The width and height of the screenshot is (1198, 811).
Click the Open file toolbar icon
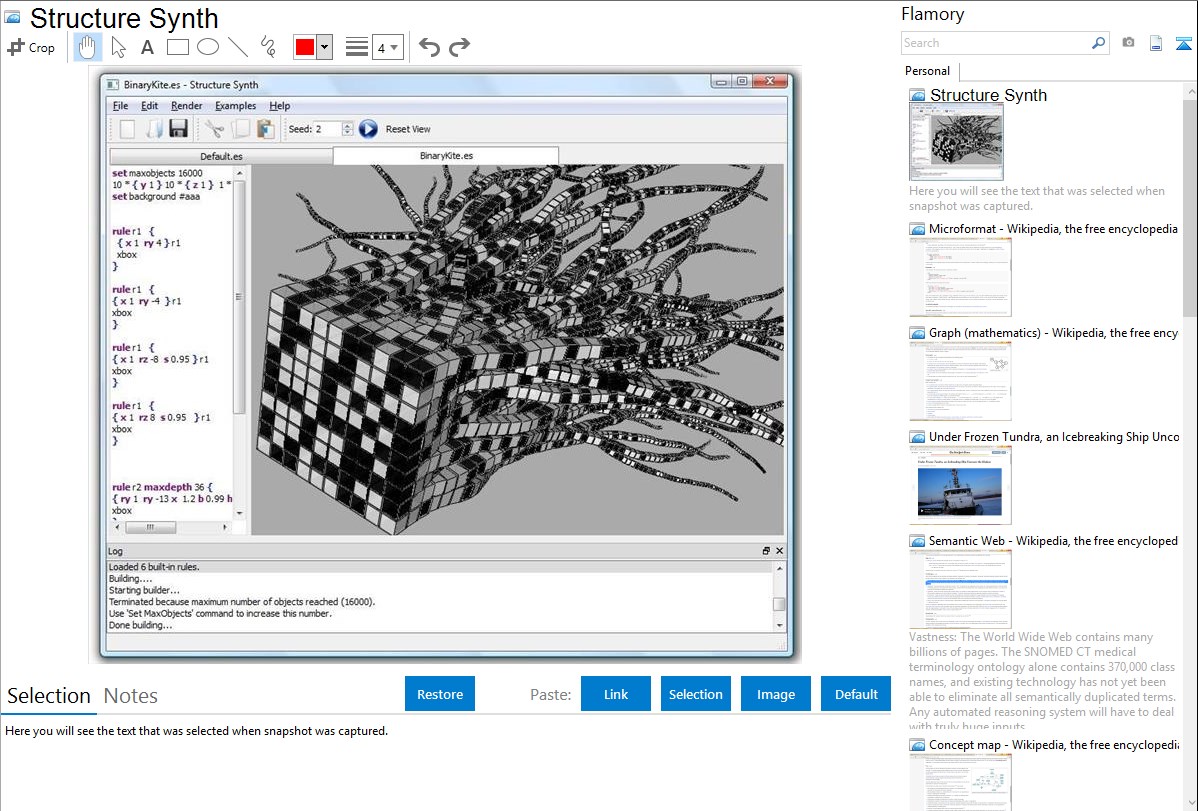[154, 129]
